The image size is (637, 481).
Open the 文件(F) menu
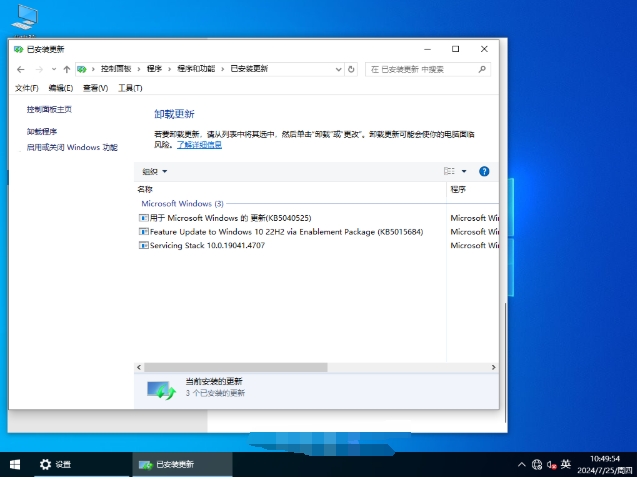pos(27,88)
